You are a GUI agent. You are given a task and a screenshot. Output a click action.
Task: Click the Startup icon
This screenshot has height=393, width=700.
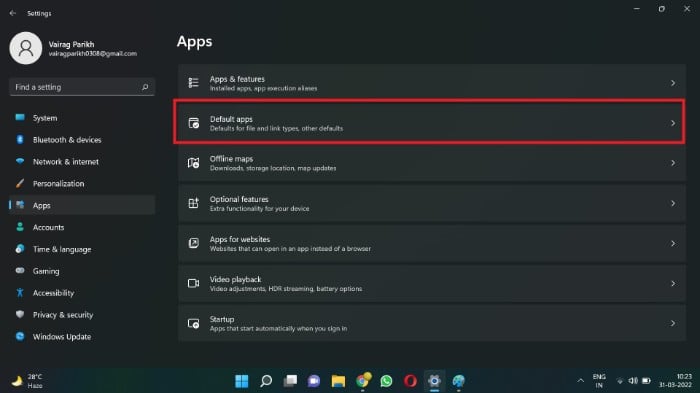[193, 323]
